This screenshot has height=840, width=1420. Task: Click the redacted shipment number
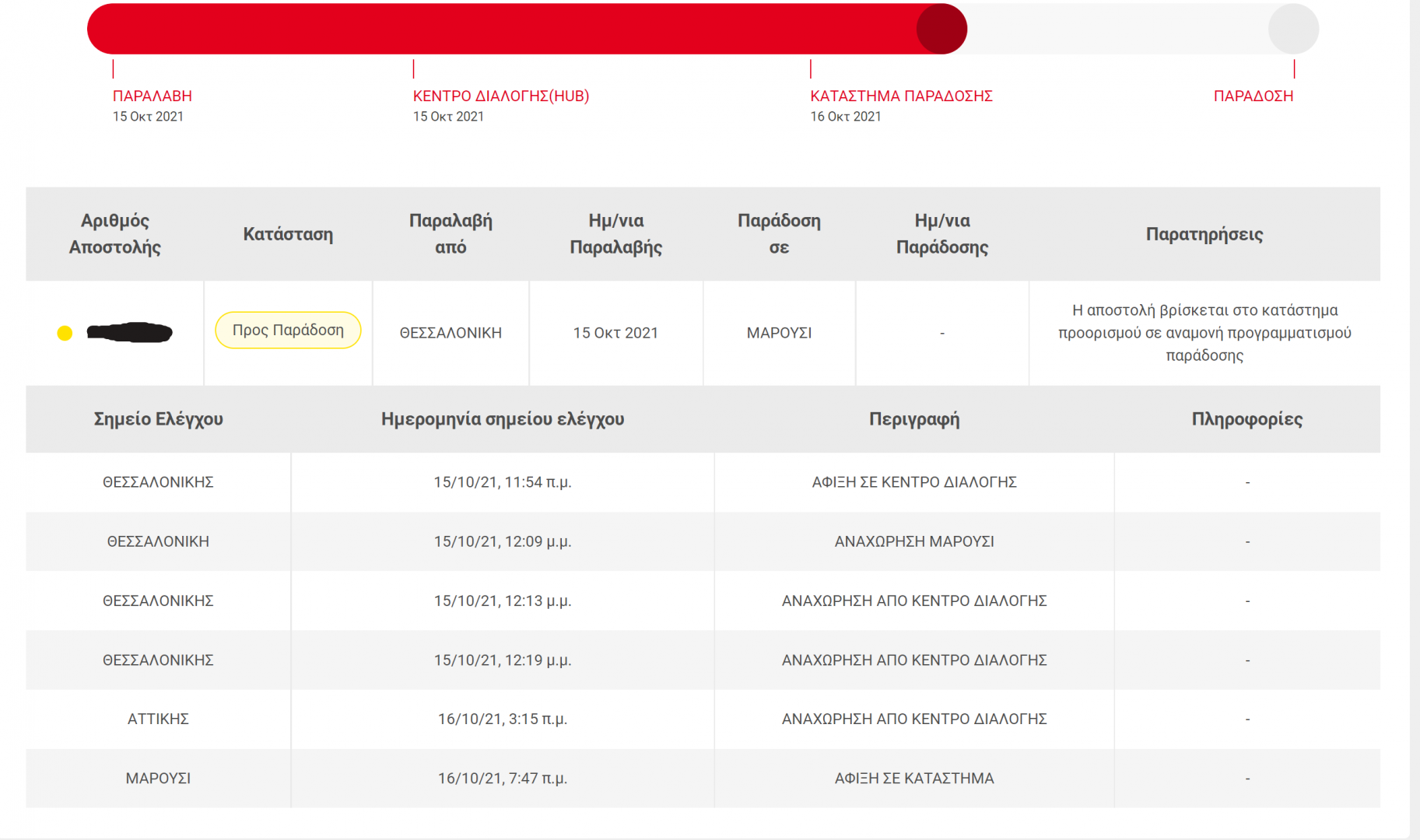[x=129, y=332]
